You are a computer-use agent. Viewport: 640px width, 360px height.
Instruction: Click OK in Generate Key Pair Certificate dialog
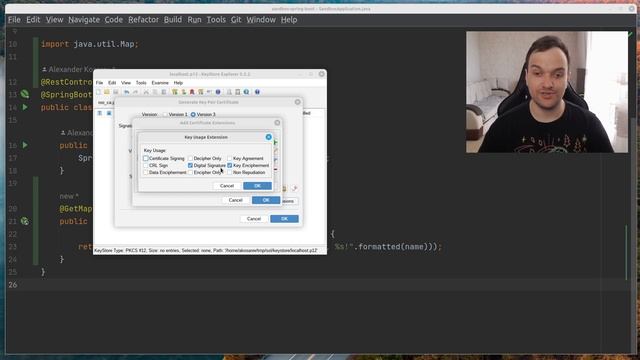[284, 219]
